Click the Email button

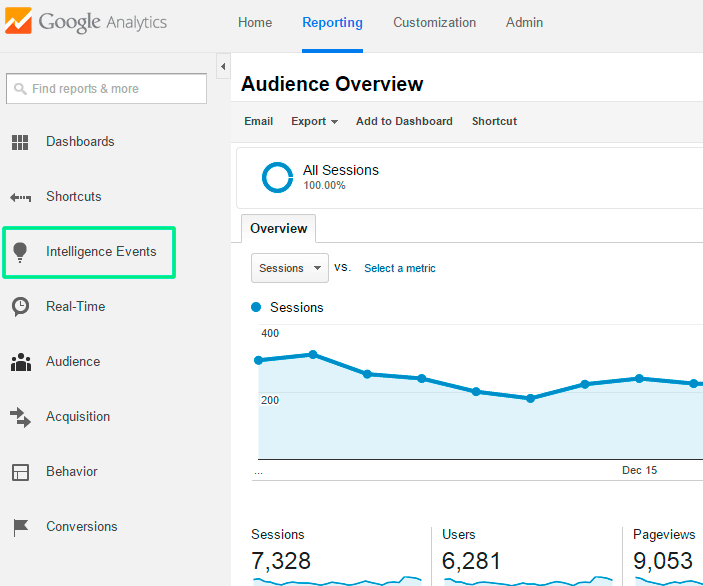[258, 121]
